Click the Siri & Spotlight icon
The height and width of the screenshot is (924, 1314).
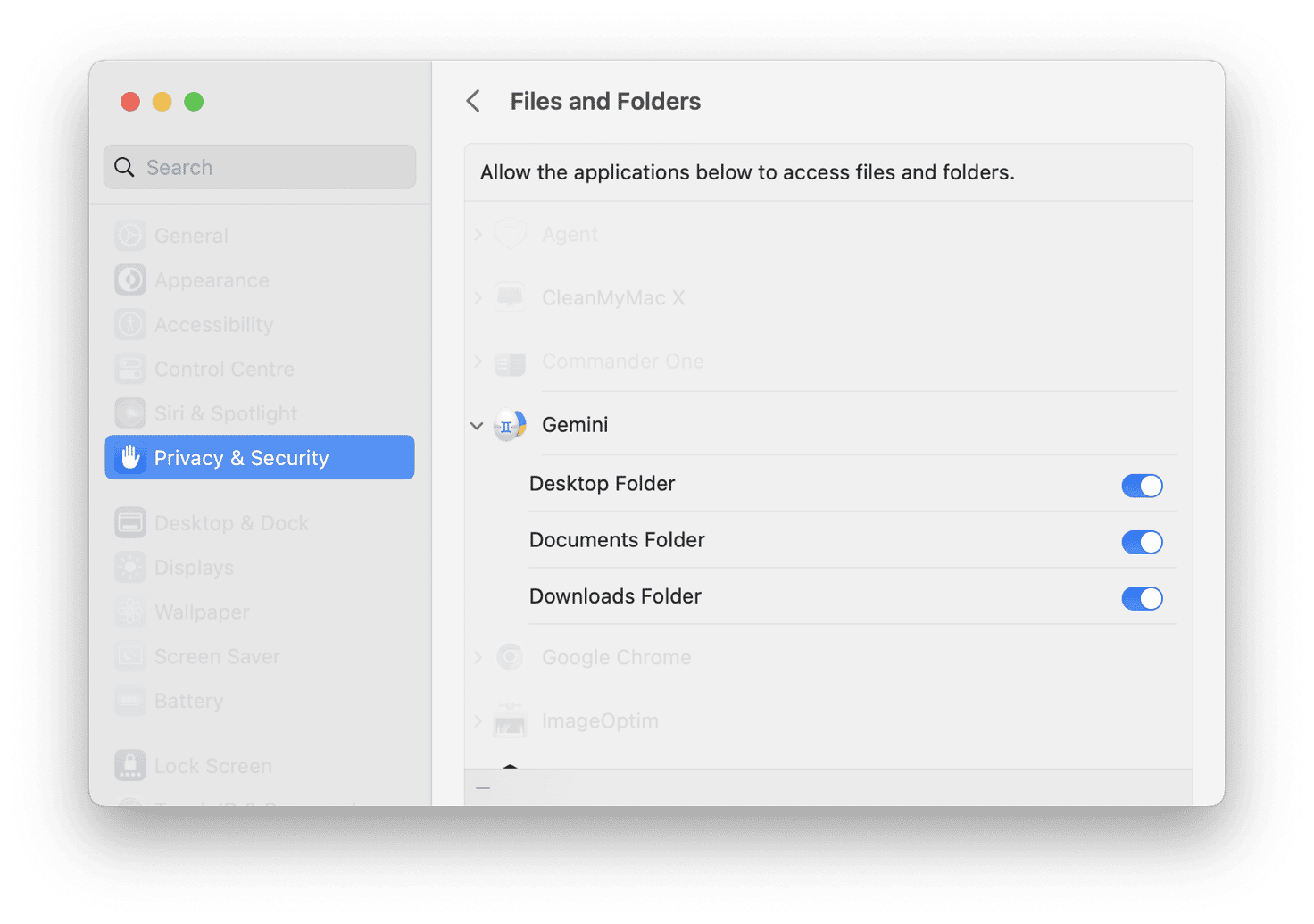[x=130, y=413]
